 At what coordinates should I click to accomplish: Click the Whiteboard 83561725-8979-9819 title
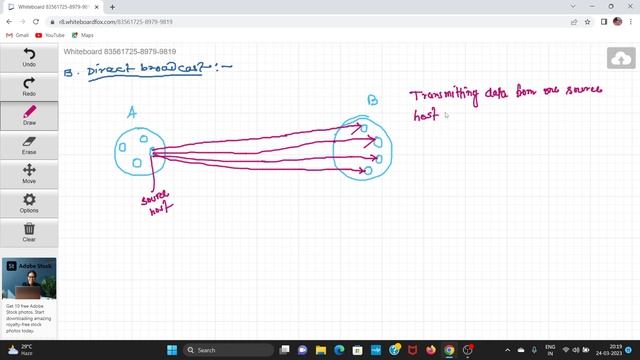click(120, 52)
